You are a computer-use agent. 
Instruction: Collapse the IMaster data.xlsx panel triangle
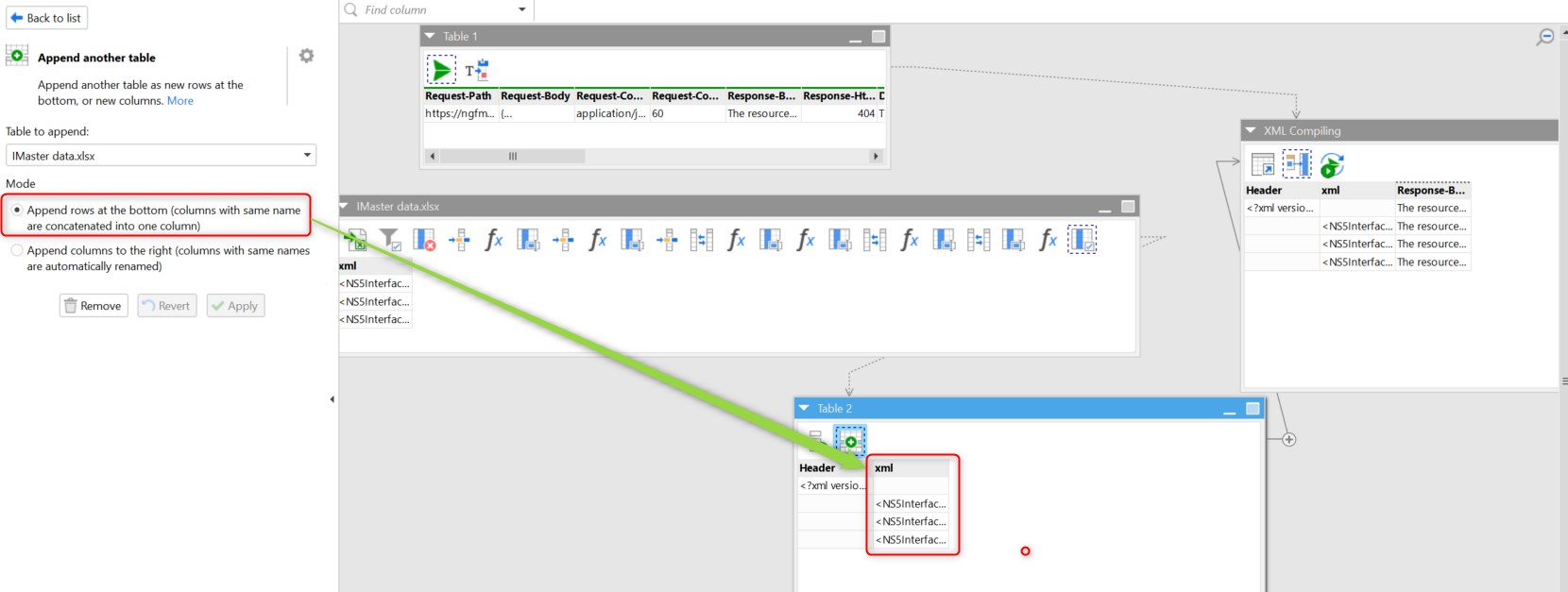(346, 206)
